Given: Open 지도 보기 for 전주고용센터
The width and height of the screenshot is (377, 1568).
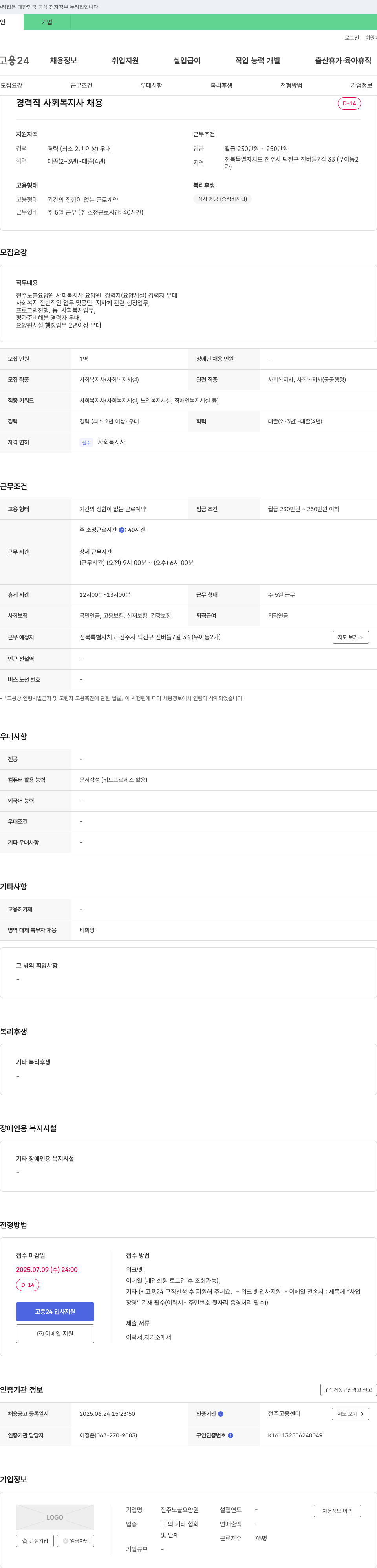Looking at the screenshot, I should 350,1414.
